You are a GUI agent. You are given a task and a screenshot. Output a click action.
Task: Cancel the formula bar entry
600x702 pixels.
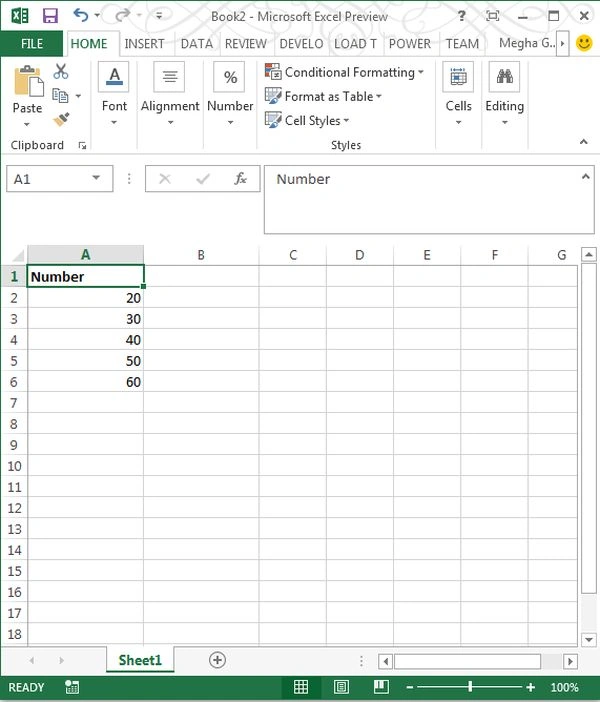165,179
